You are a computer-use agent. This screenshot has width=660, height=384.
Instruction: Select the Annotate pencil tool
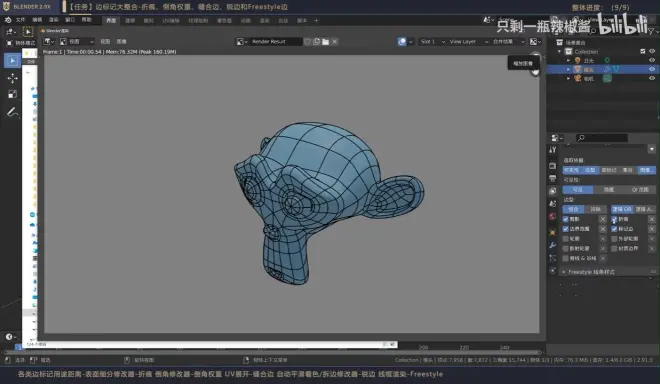(12, 112)
